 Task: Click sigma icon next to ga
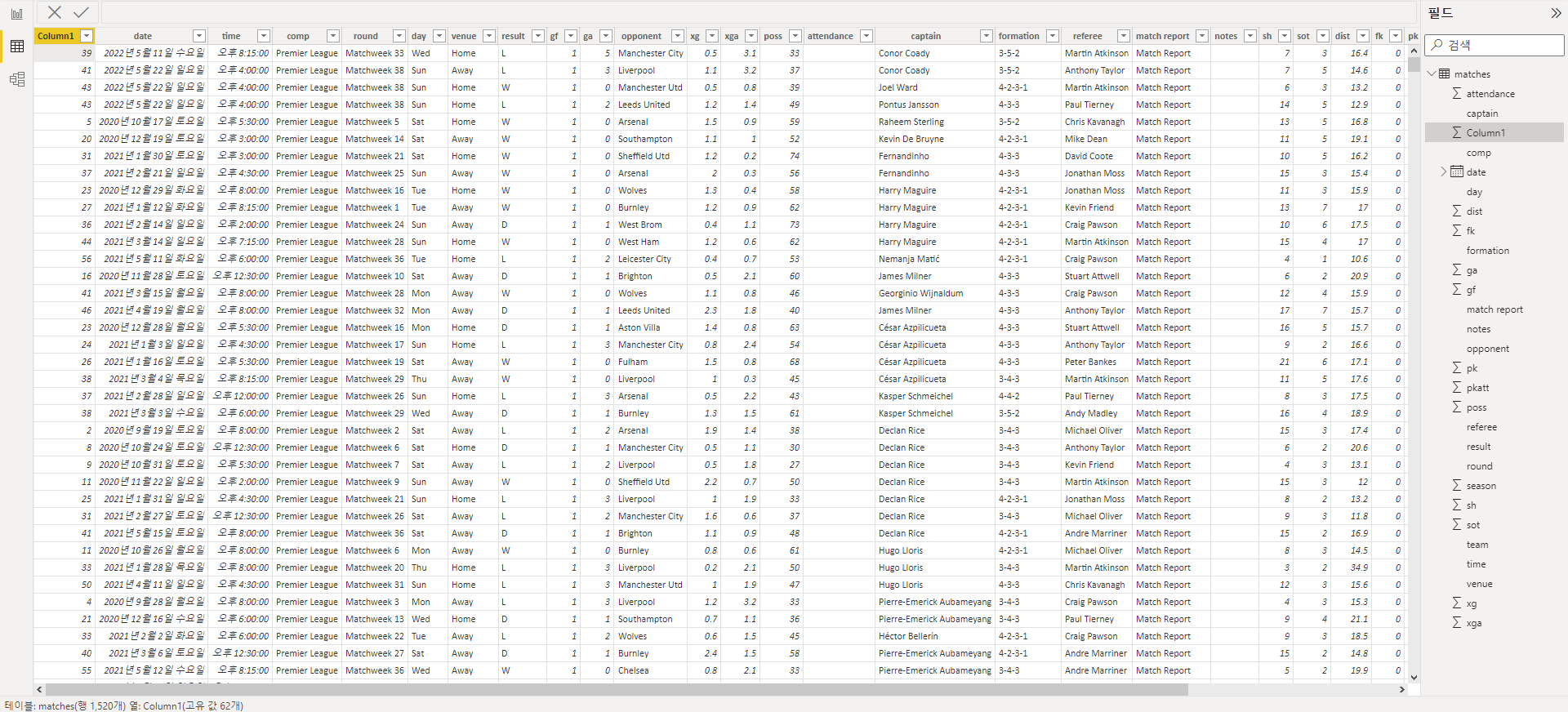1457,270
